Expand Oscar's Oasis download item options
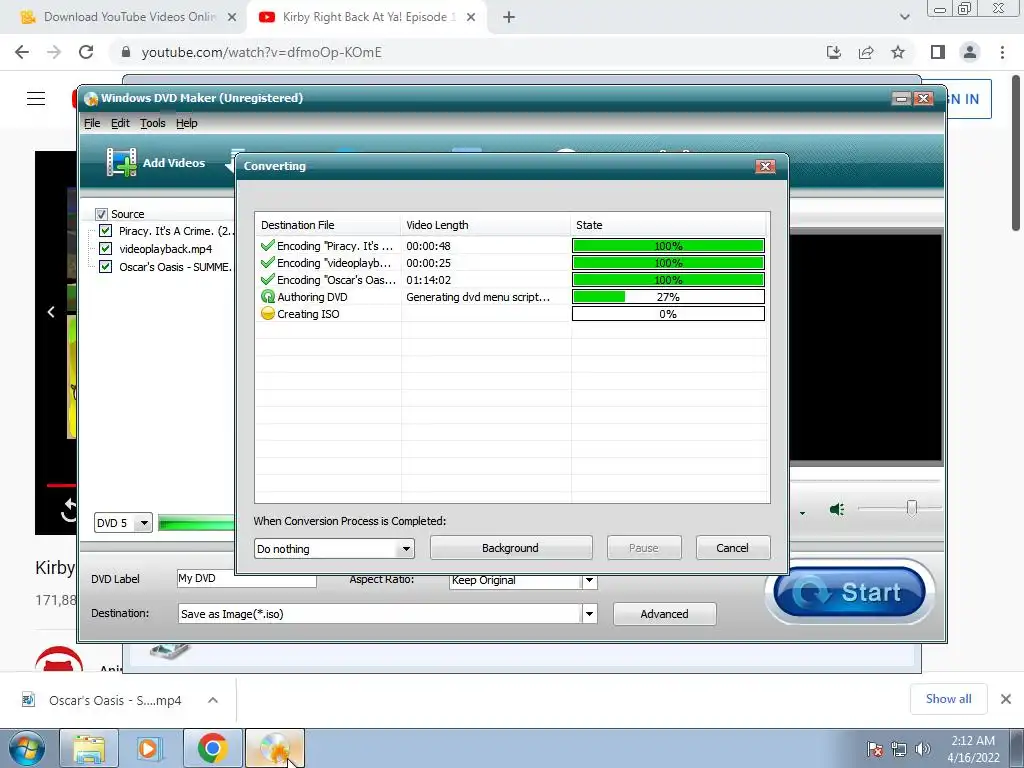The height and width of the screenshot is (768, 1024). coord(213,700)
